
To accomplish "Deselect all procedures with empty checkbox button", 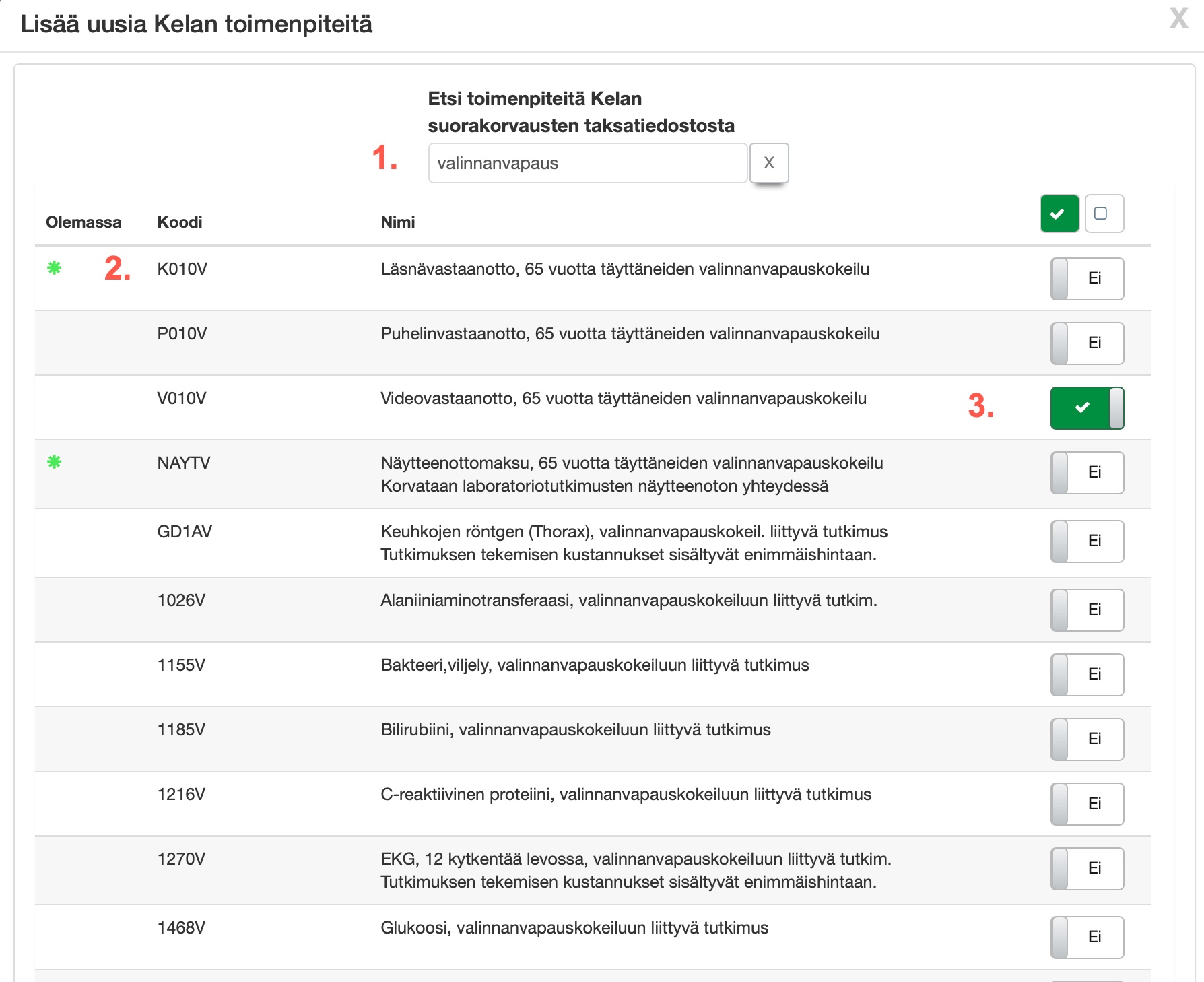I will click(1104, 214).
